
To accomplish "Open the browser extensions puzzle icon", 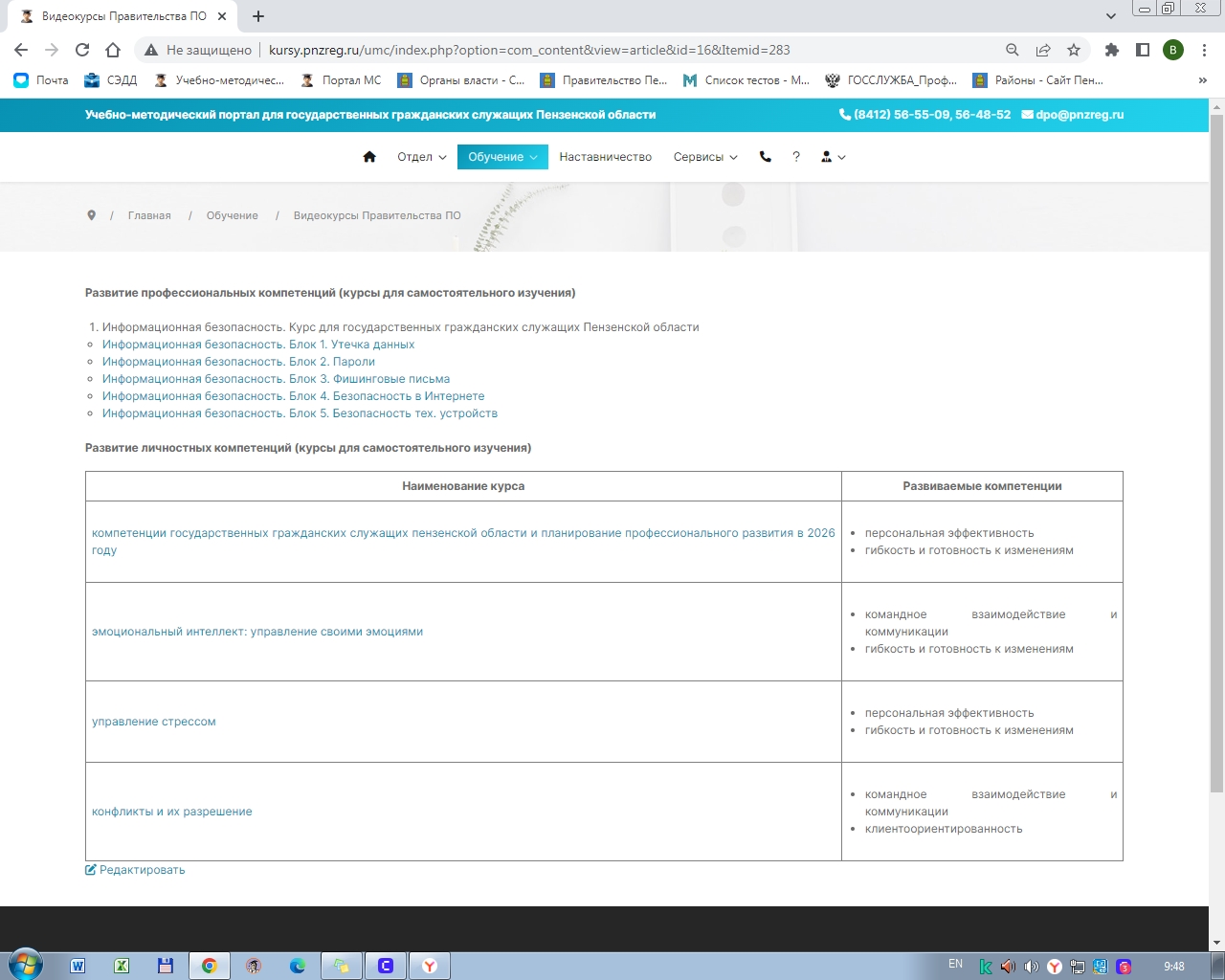I will (x=1111, y=50).
